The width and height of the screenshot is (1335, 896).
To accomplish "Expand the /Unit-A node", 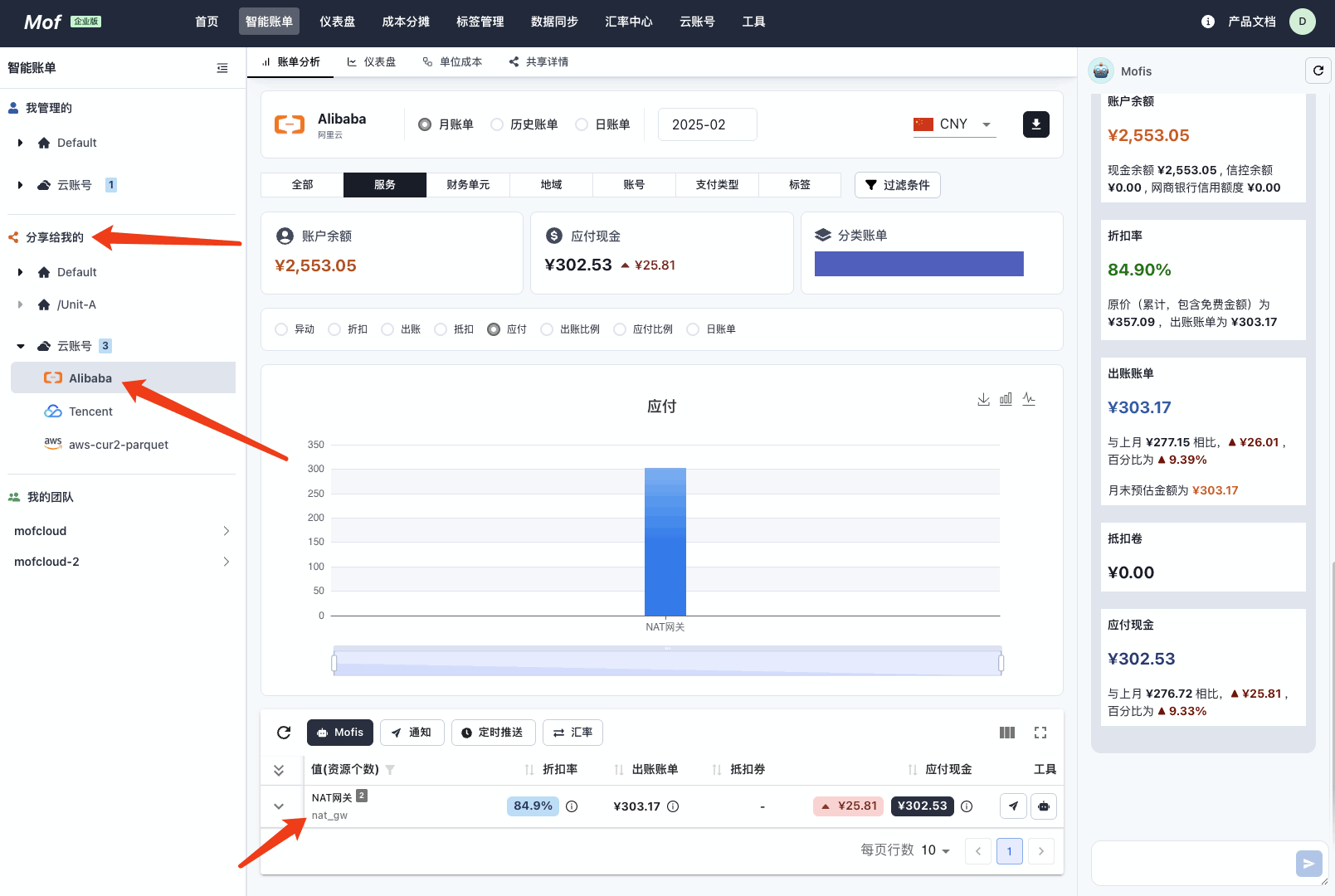I will [x=20, y=304].
